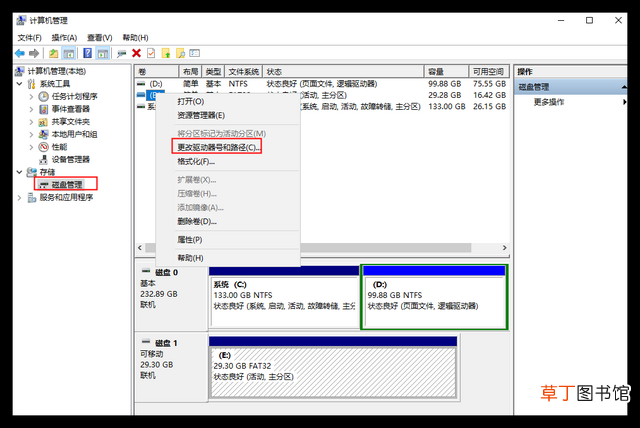Expand the 服务和应用程序 tree node arrow
640x428 pixels.
pos(19,197)
